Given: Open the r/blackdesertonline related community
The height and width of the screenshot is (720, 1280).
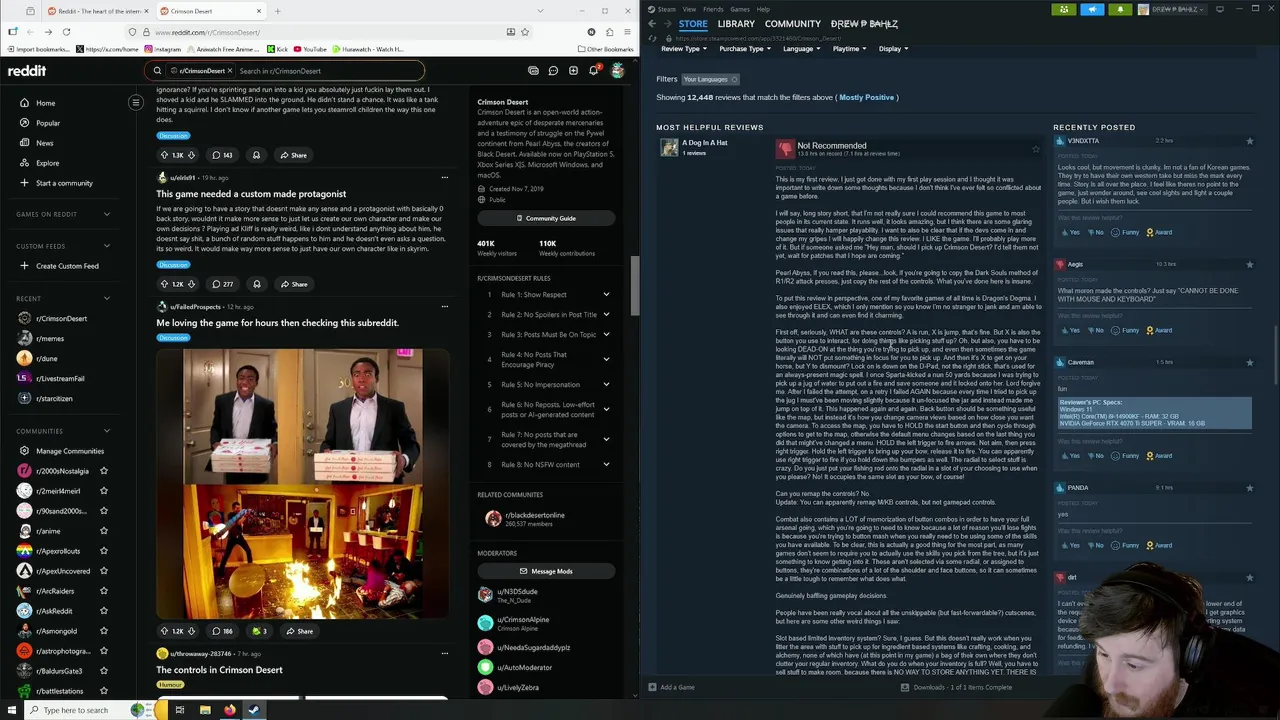Looking at the screenshot, I should tap(534, 518).
